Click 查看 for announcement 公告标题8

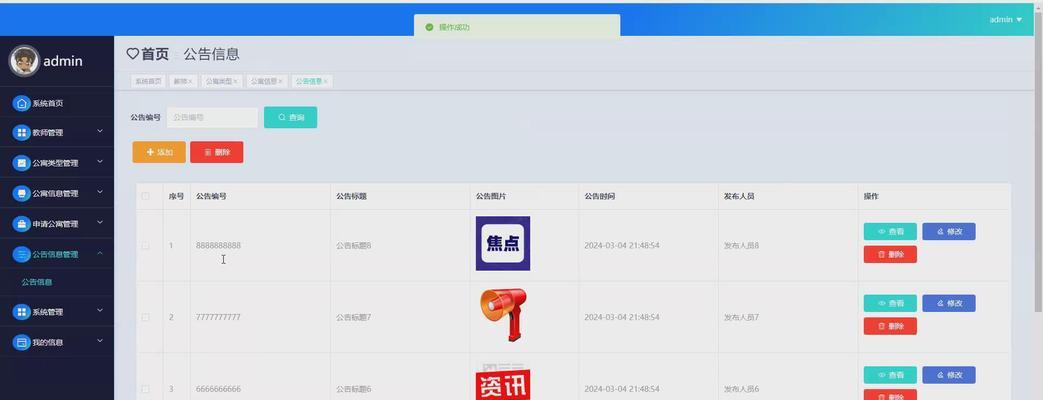coord(890,232)
